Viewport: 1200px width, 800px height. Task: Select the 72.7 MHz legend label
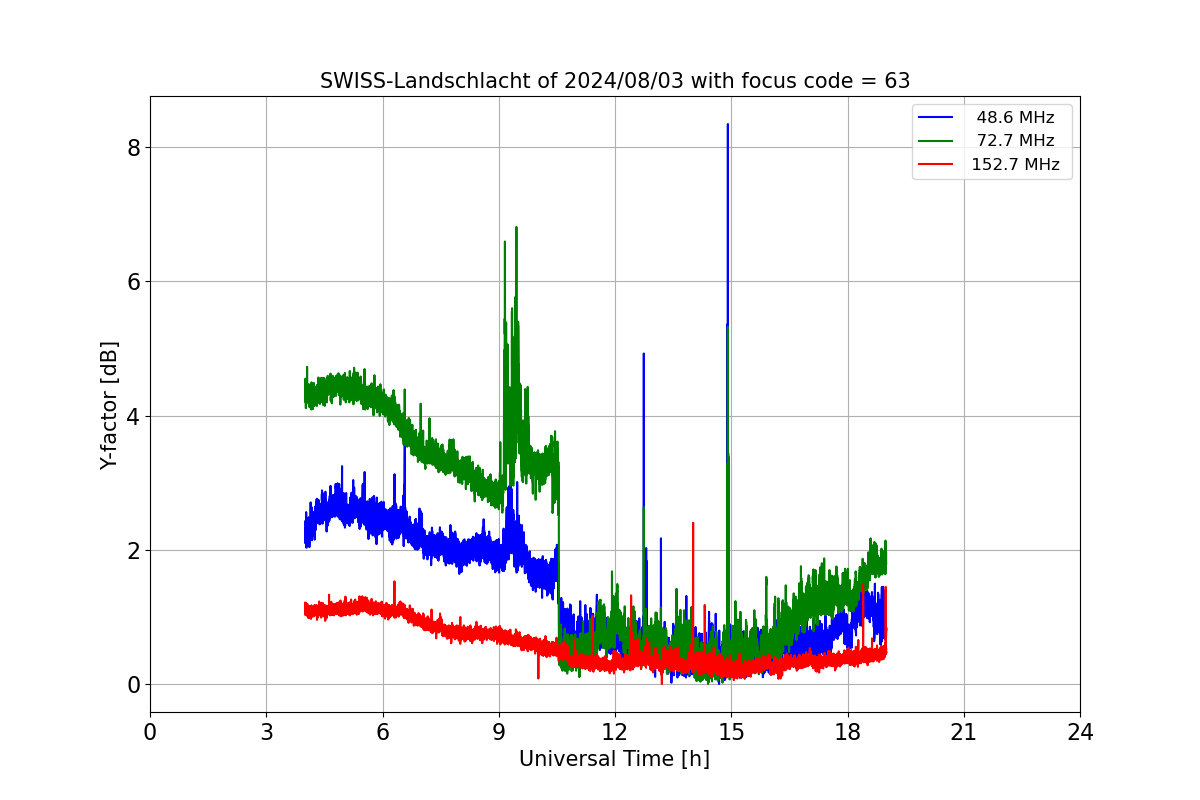[1015, 141]
